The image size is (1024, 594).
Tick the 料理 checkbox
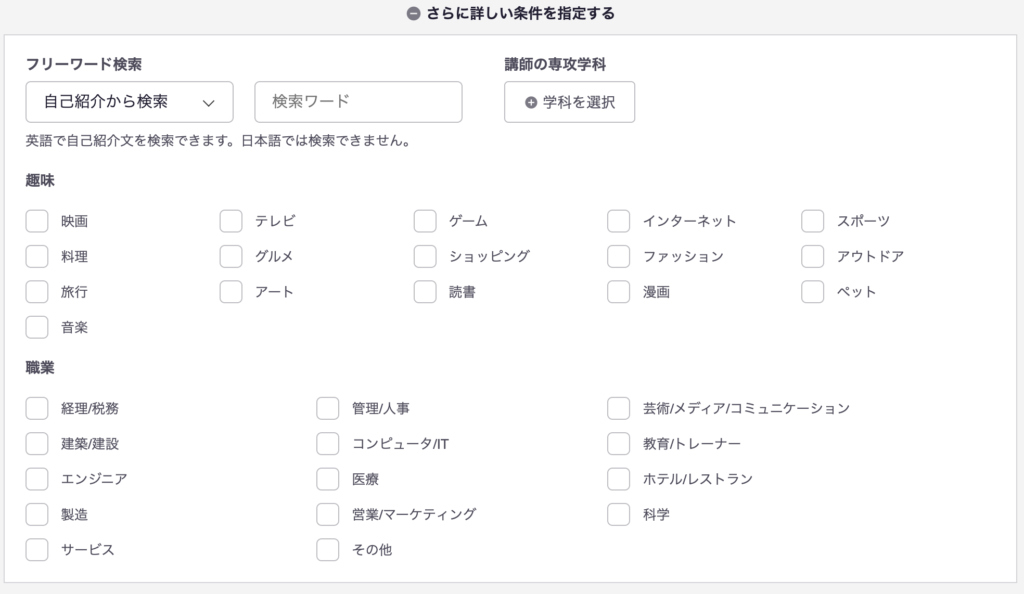pos(37,257)
